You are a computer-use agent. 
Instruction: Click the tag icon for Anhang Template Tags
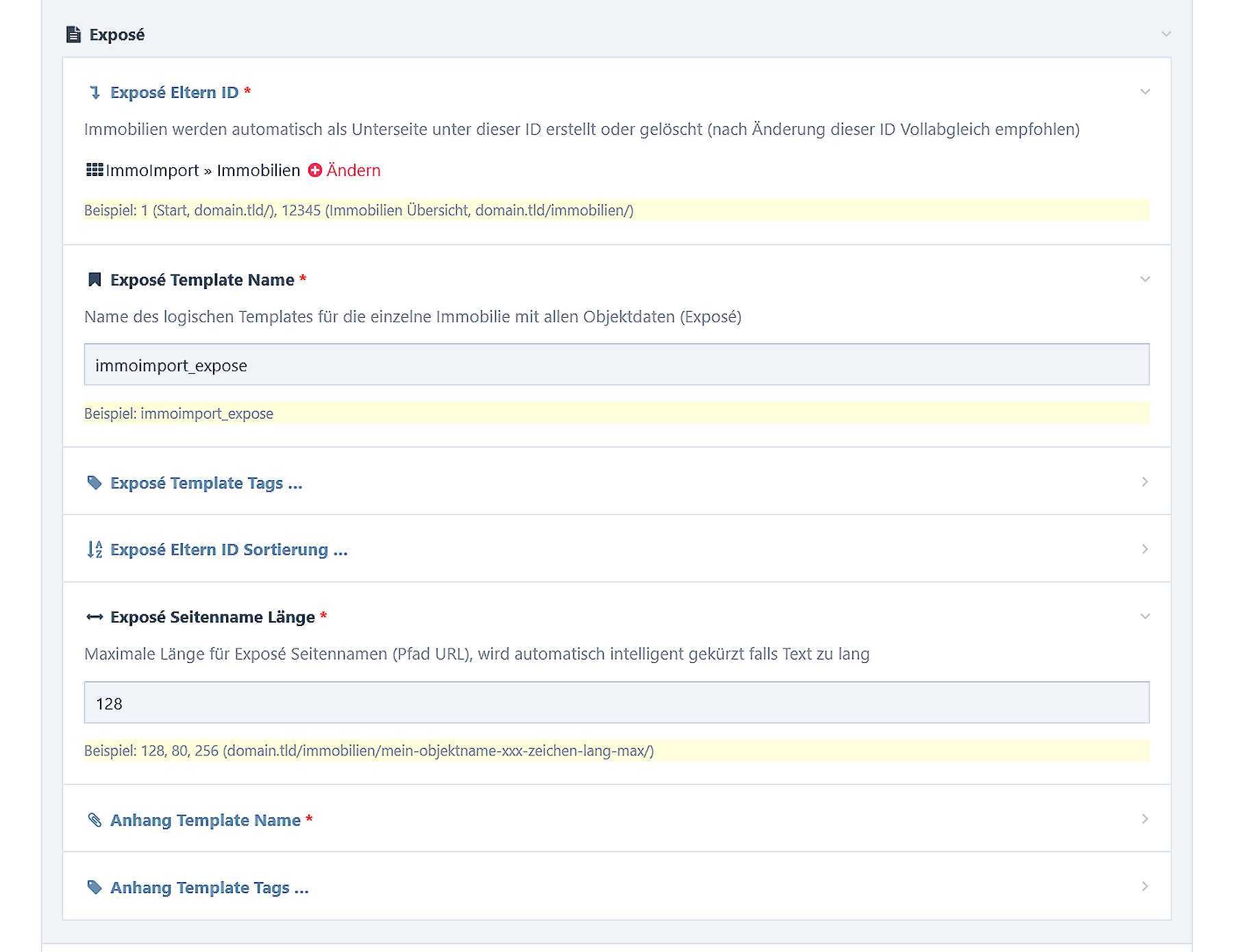(95, 887)
